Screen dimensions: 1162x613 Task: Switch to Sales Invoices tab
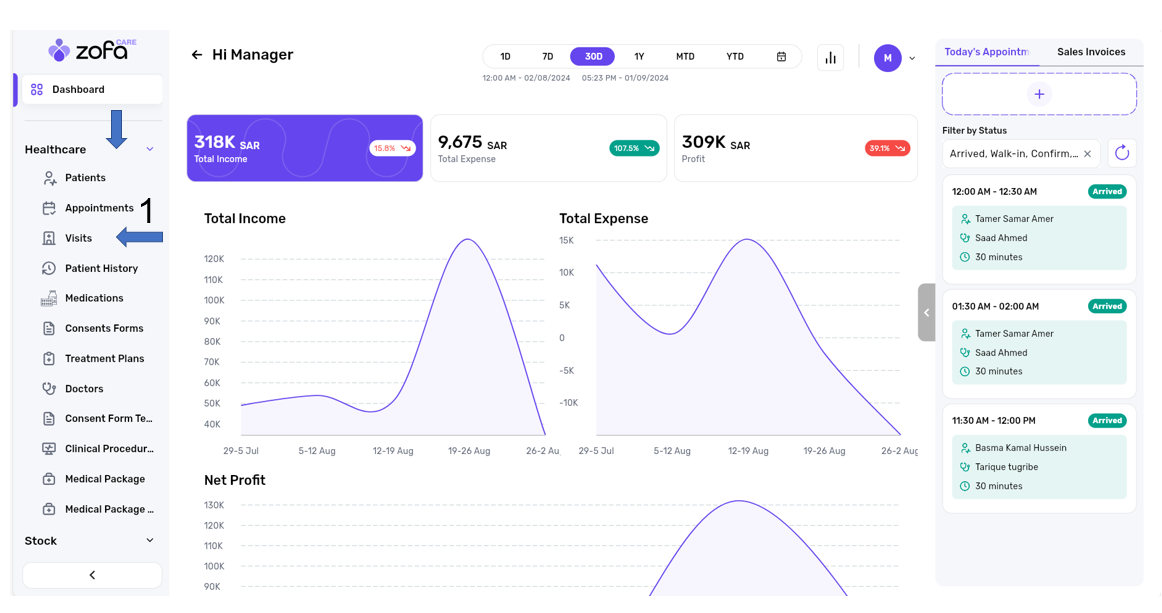1091,52
